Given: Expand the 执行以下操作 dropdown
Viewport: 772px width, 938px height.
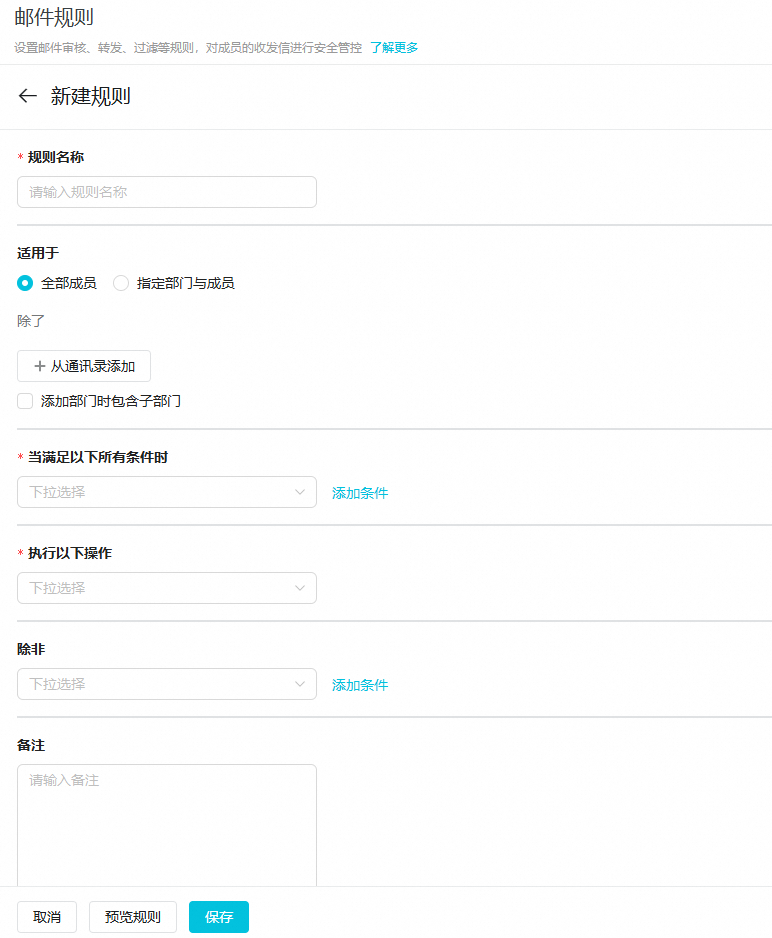Looking at the screenshot, I should (x=160, y=588).
